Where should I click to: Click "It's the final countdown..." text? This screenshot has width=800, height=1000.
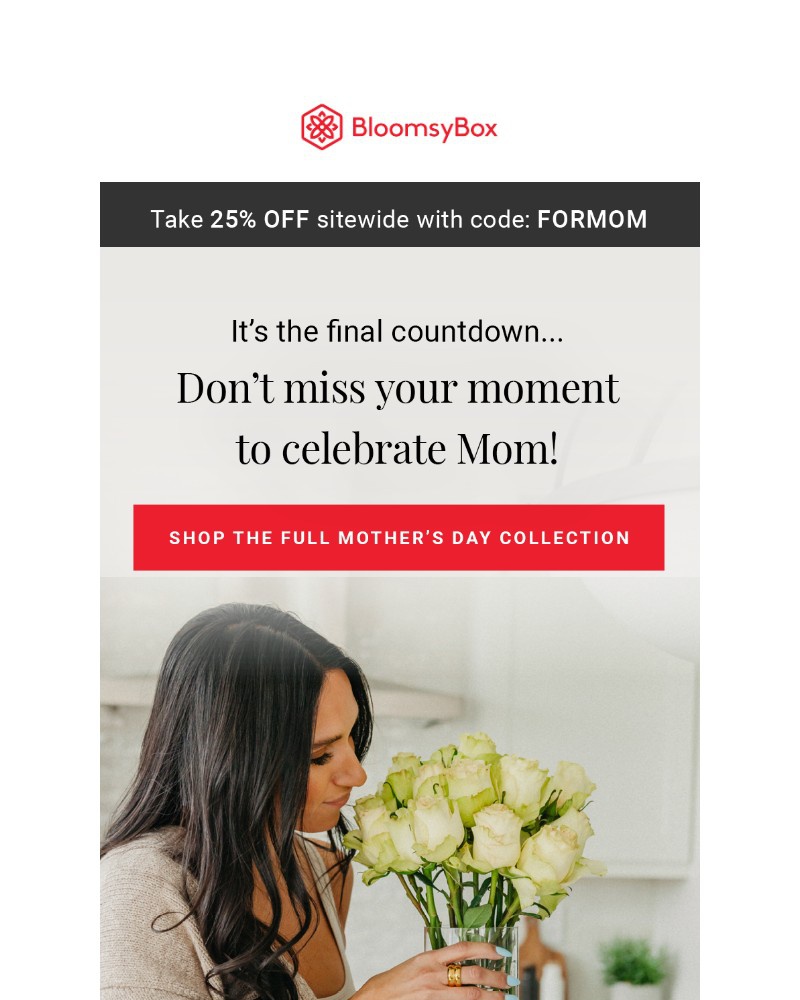point(397,332)
